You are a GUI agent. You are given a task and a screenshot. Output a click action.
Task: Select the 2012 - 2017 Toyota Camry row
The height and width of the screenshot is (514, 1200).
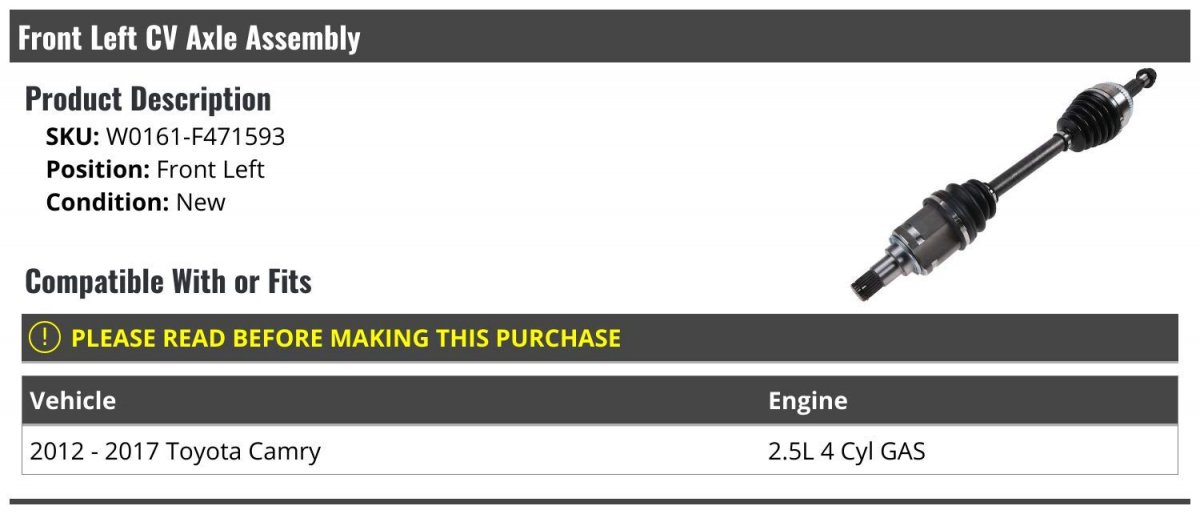pyautogui.click(x=599, y=451)
